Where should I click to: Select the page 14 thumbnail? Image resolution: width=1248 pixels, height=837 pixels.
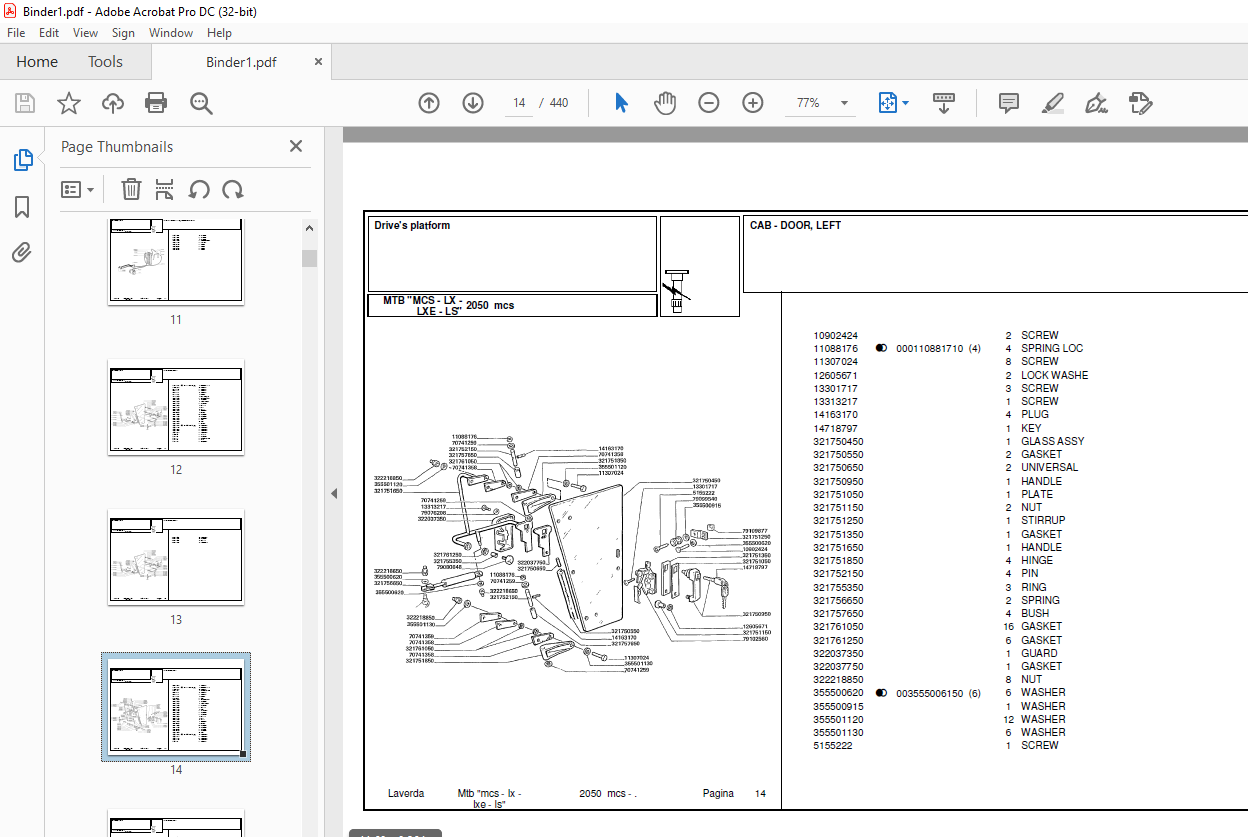176,707
